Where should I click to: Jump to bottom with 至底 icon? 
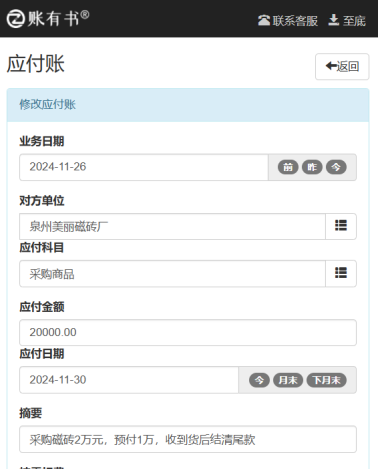coord(347,21)
